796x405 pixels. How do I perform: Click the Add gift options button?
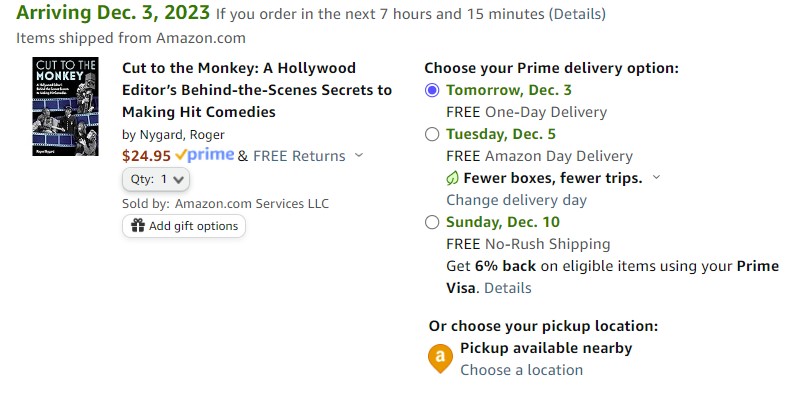[184, 226]
